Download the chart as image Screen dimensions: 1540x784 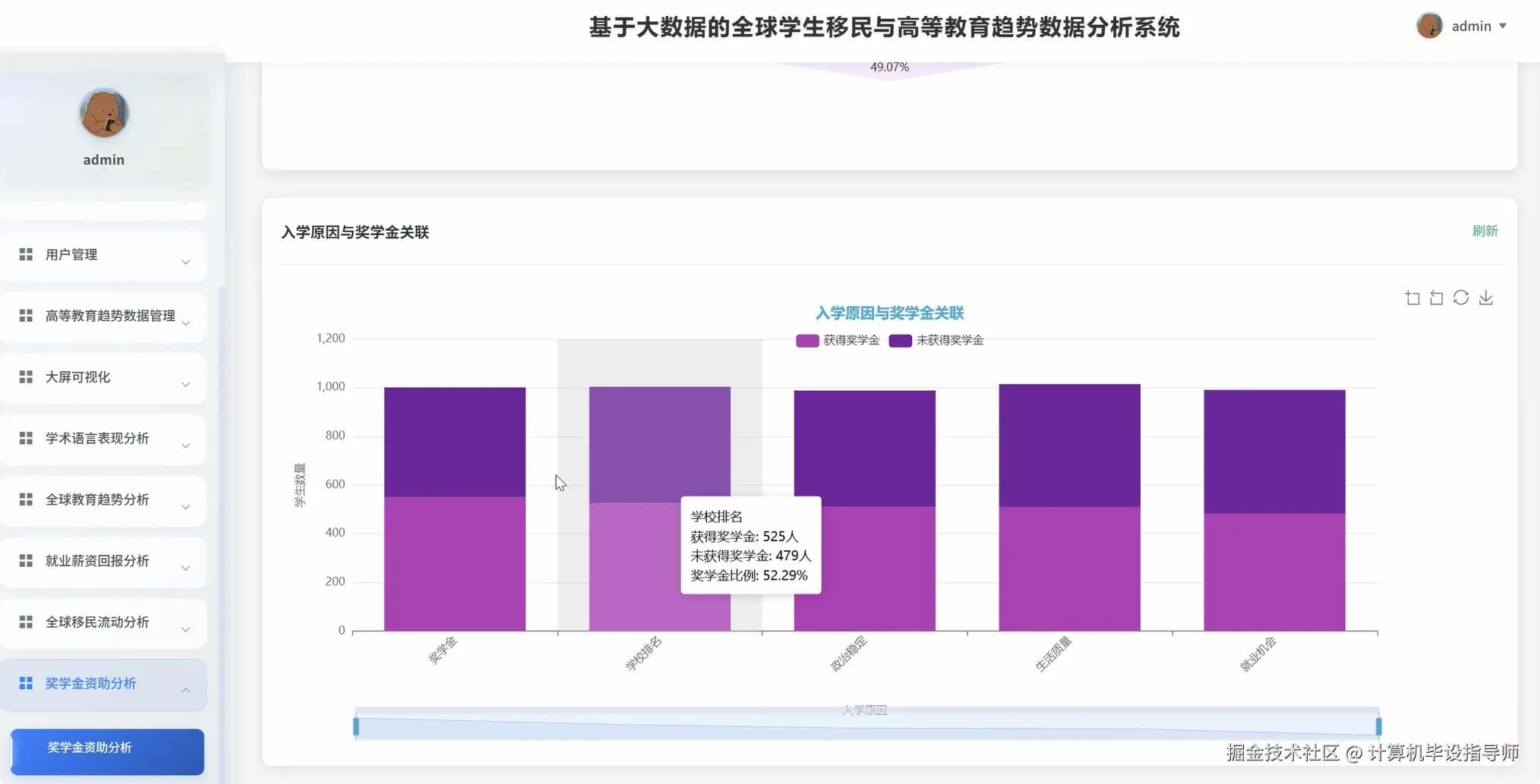click(1487, 298)
